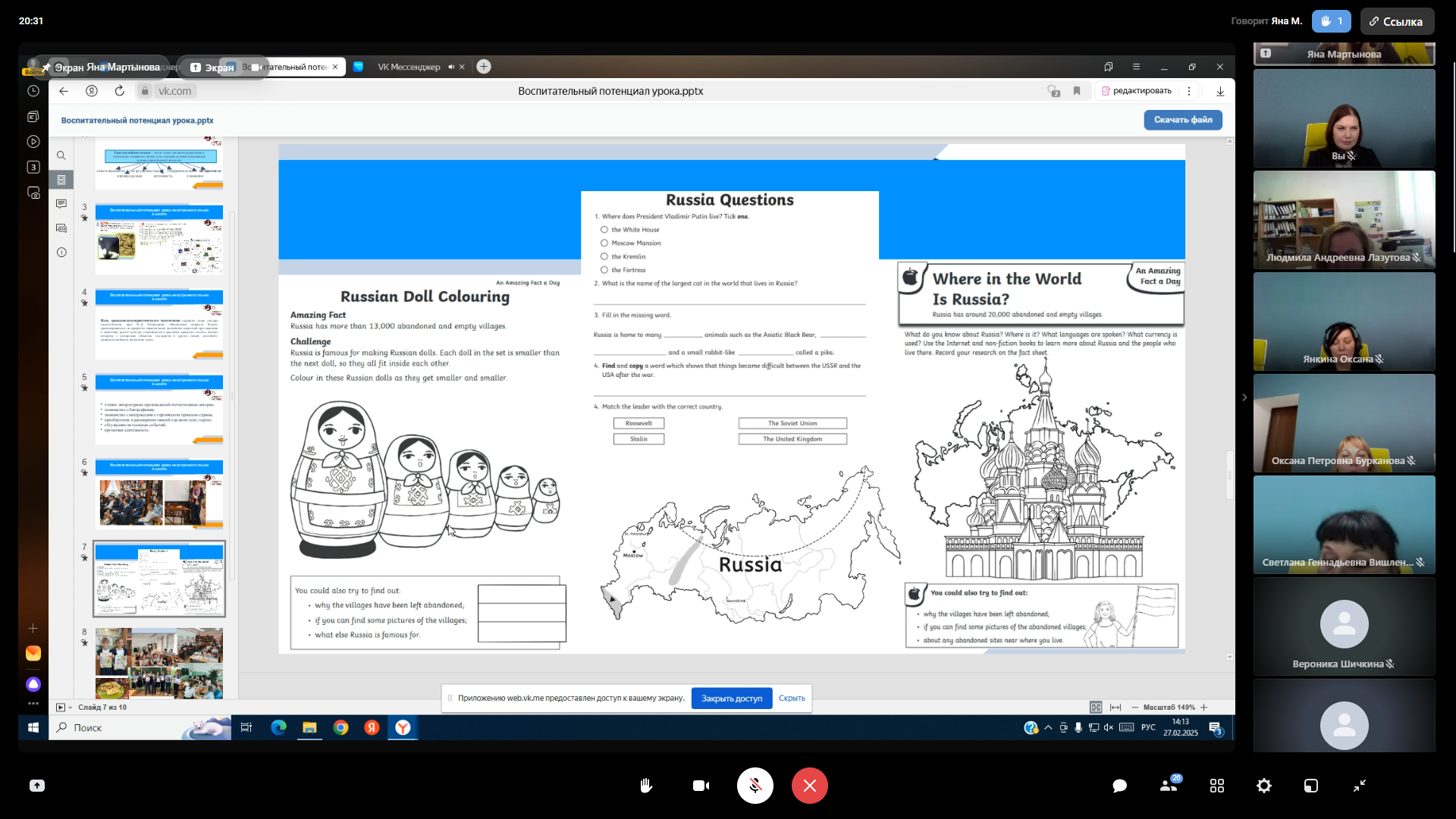
Task: Click Закрыть доступ button
Action: coord(732,698)
